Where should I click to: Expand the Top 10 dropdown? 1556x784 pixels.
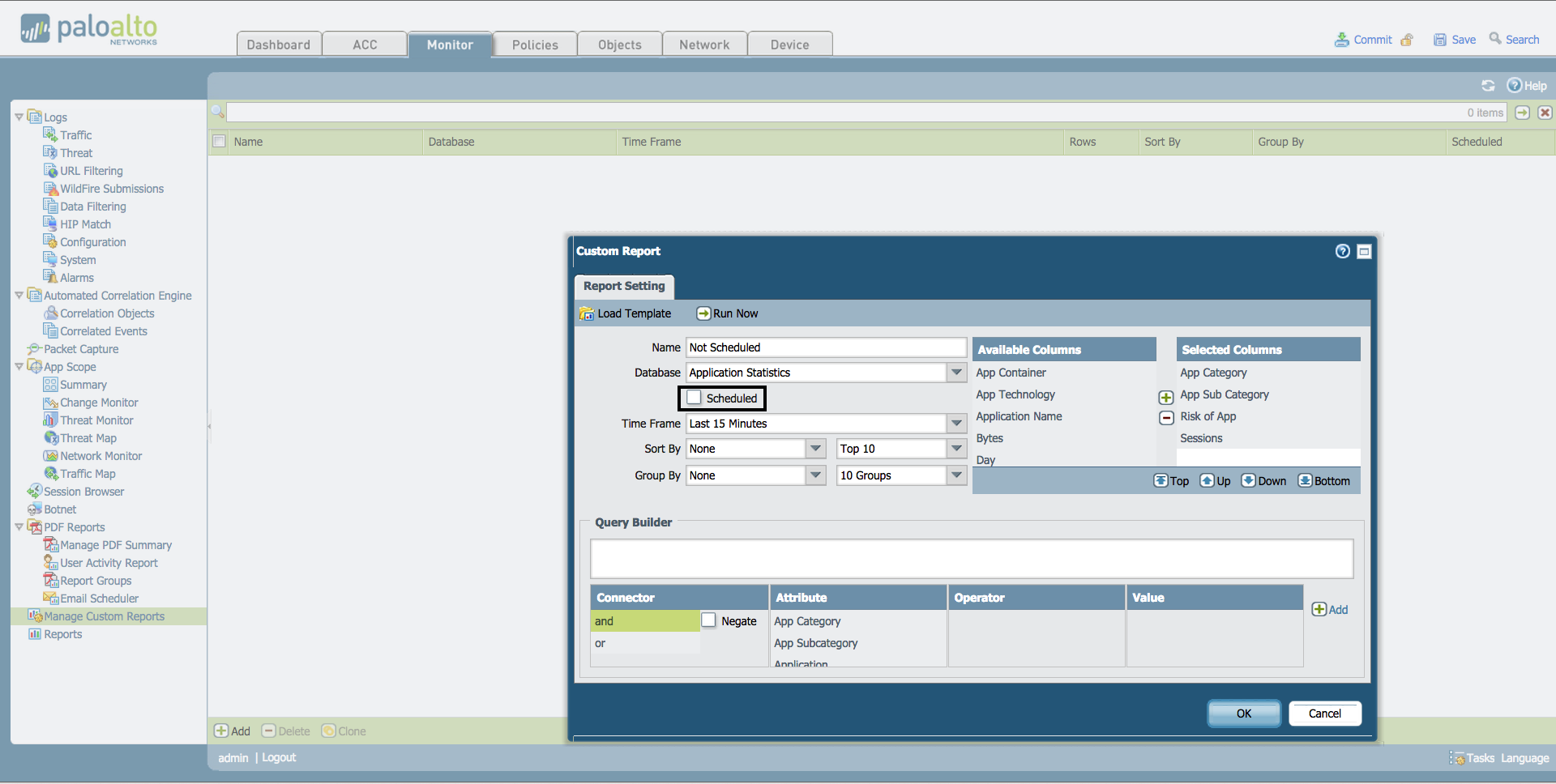coord(956,449)
